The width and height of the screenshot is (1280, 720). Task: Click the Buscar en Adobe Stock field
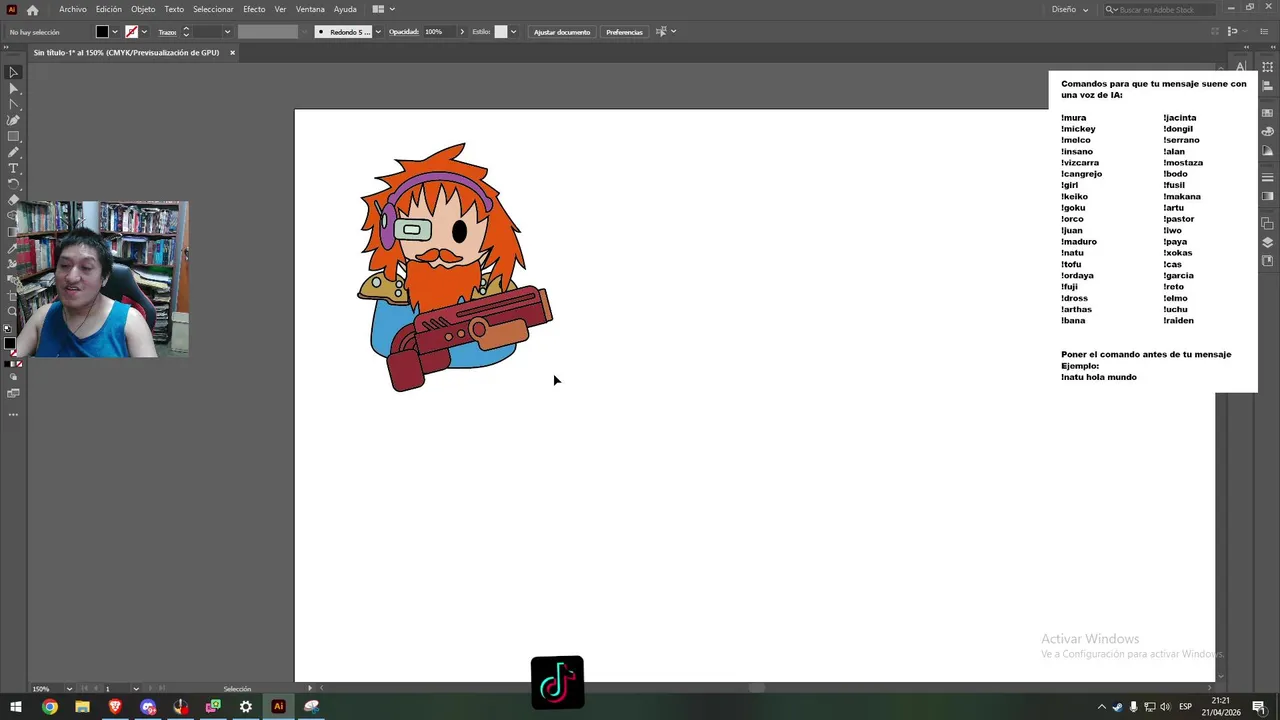1160,9
